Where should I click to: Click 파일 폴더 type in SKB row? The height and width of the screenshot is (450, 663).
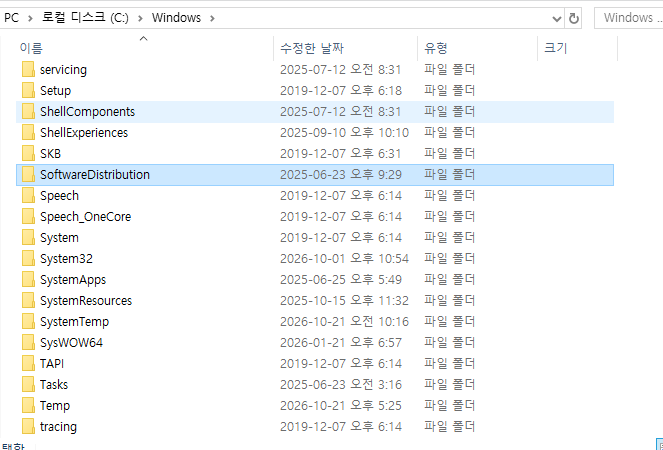tap(450, 154)
